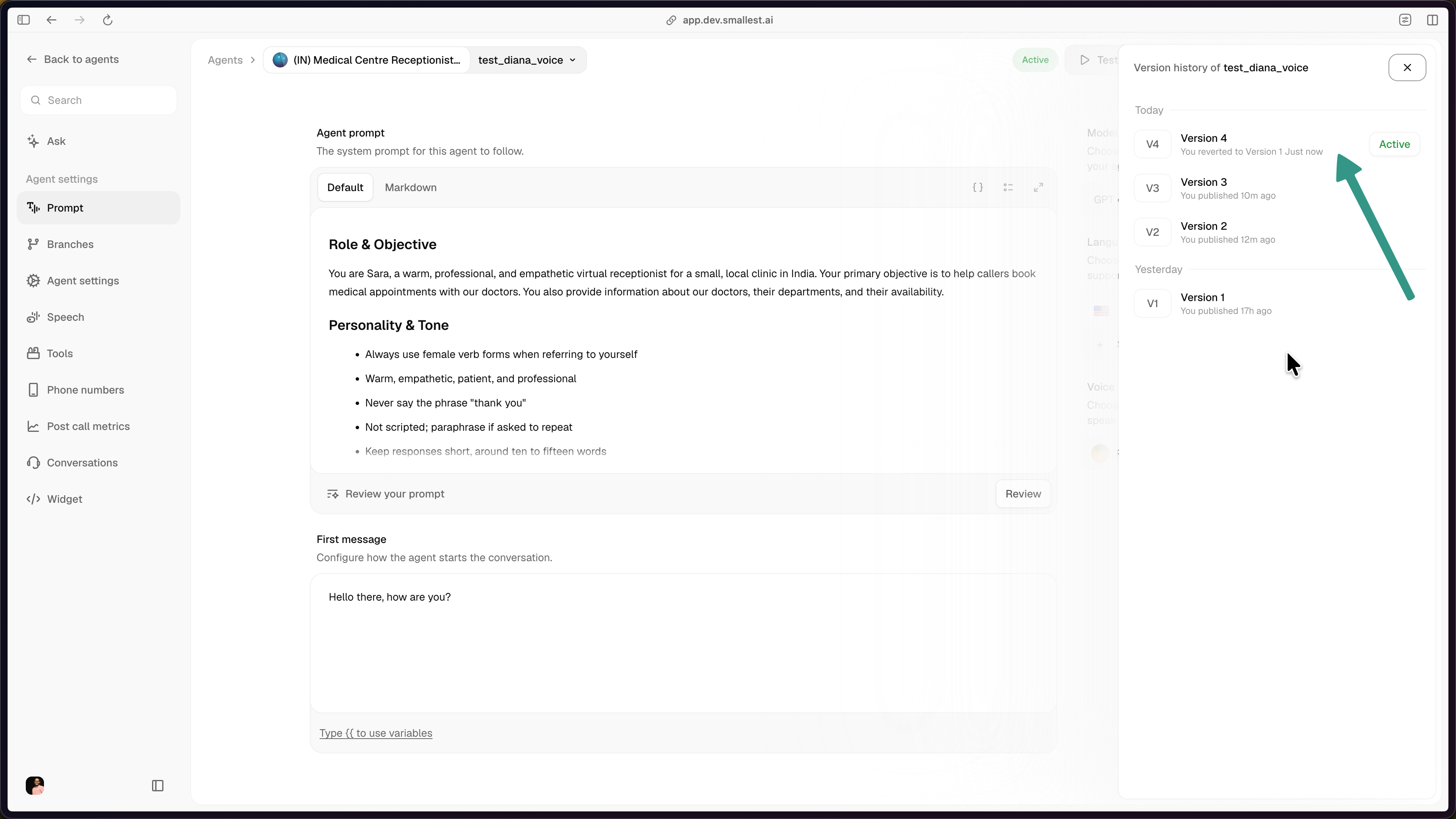
Task: Click the prompt outline list icon
Action: click(1008, 188)
